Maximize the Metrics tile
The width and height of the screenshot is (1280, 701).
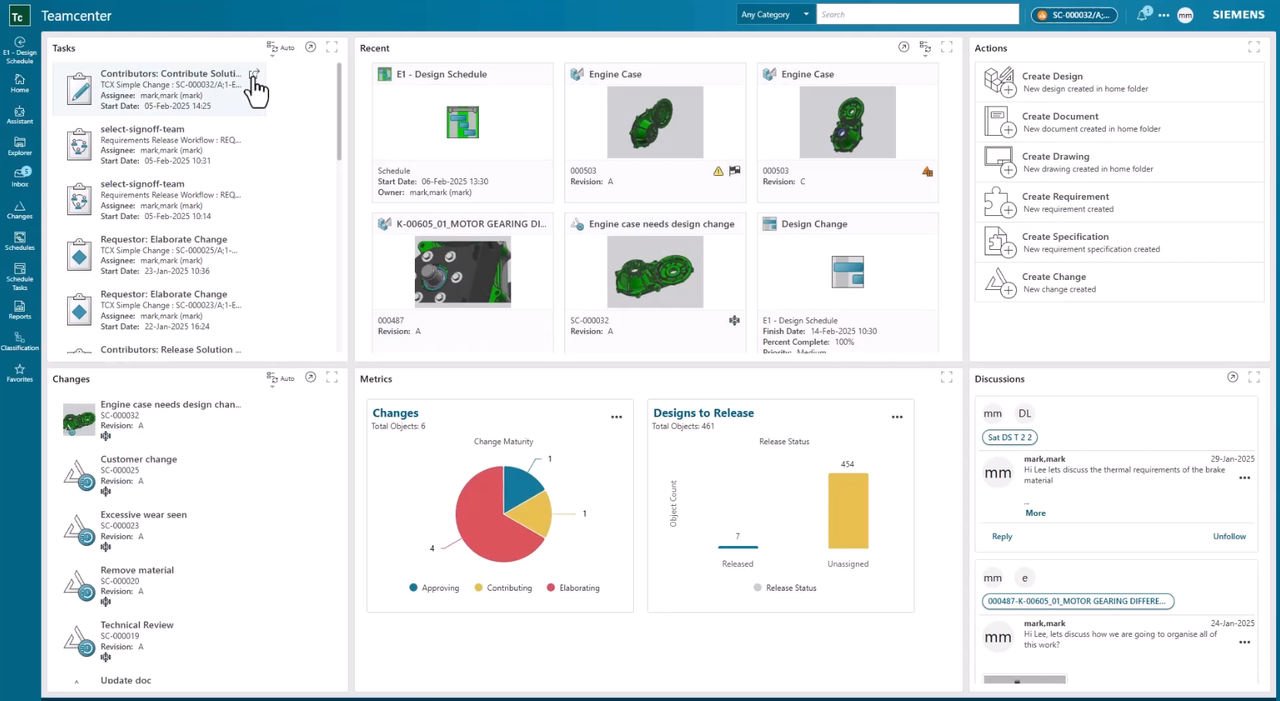(x=947, y=378)
